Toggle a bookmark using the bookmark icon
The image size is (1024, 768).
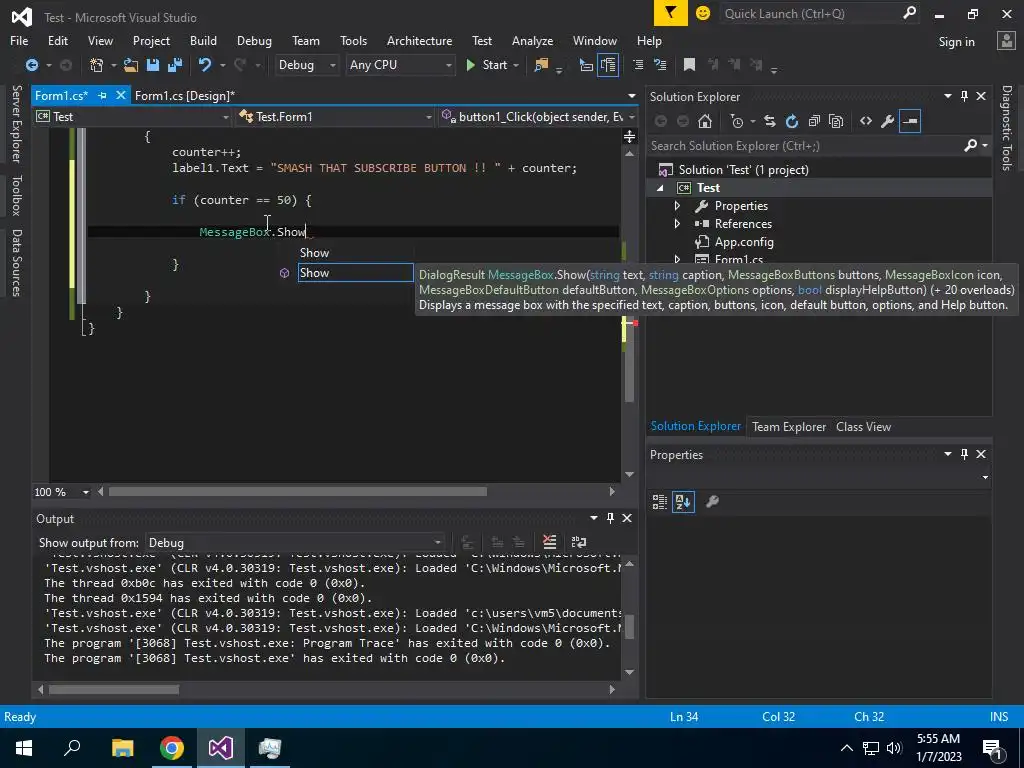pyautogui.click(x=689, y=65)
